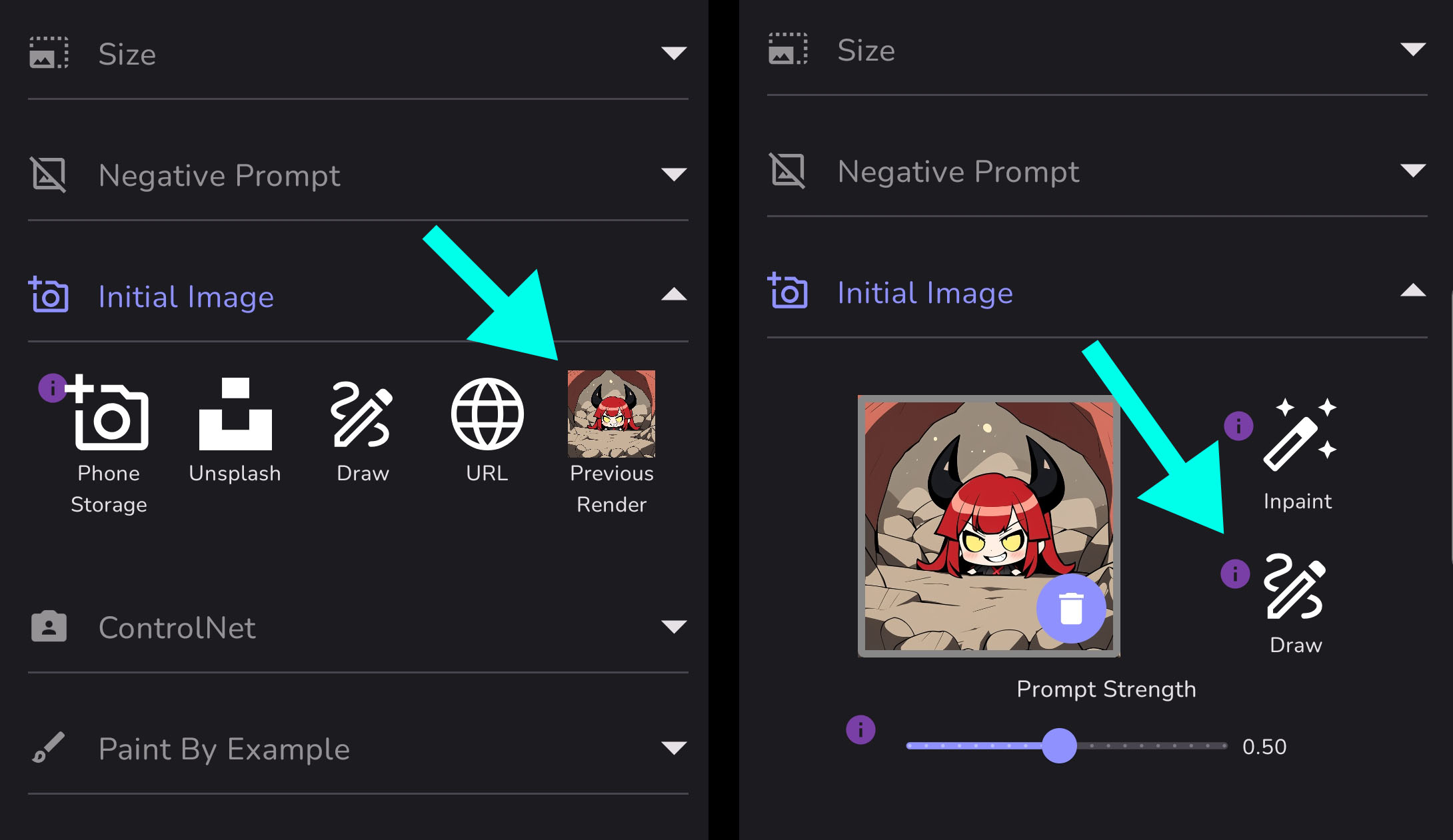The image size is (1453, 840).
Task: Click Initial Image camera icon, left panel
Action: [49, 294]
